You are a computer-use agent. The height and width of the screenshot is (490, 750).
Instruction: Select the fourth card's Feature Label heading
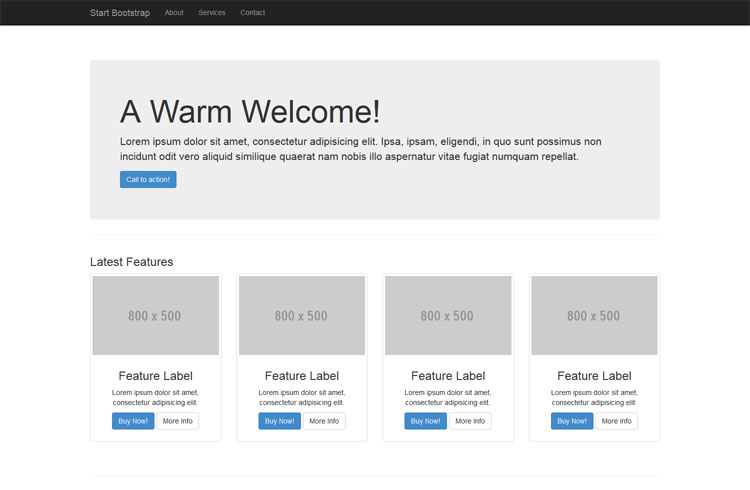pyautogui.click(x=594, y=376)
